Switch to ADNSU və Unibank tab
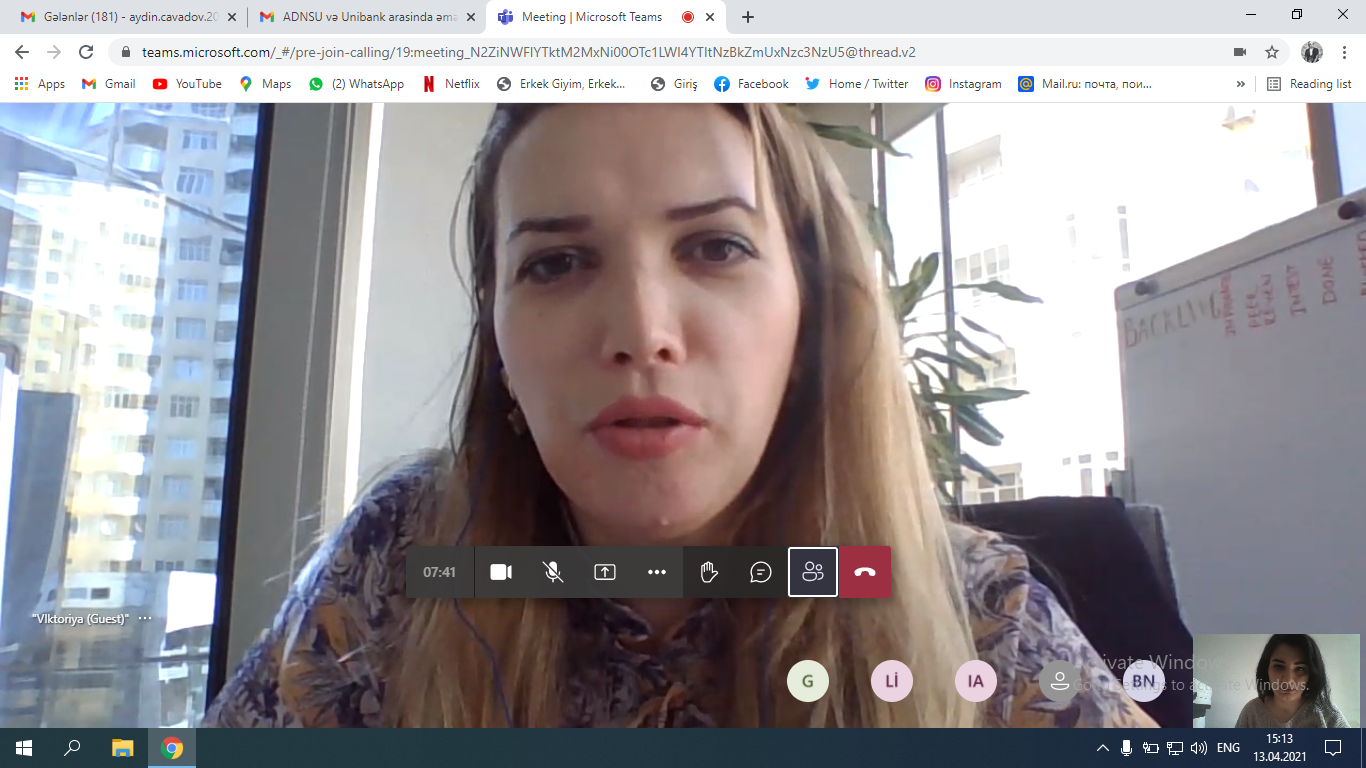1366x768 pixels. tap(365, 17)
